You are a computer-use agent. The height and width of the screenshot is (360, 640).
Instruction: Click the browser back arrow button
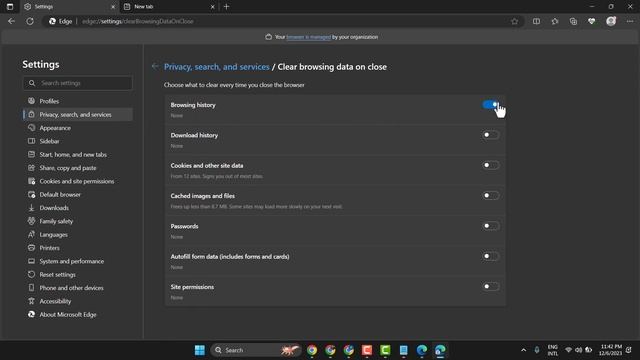click(x=11, y=21)
